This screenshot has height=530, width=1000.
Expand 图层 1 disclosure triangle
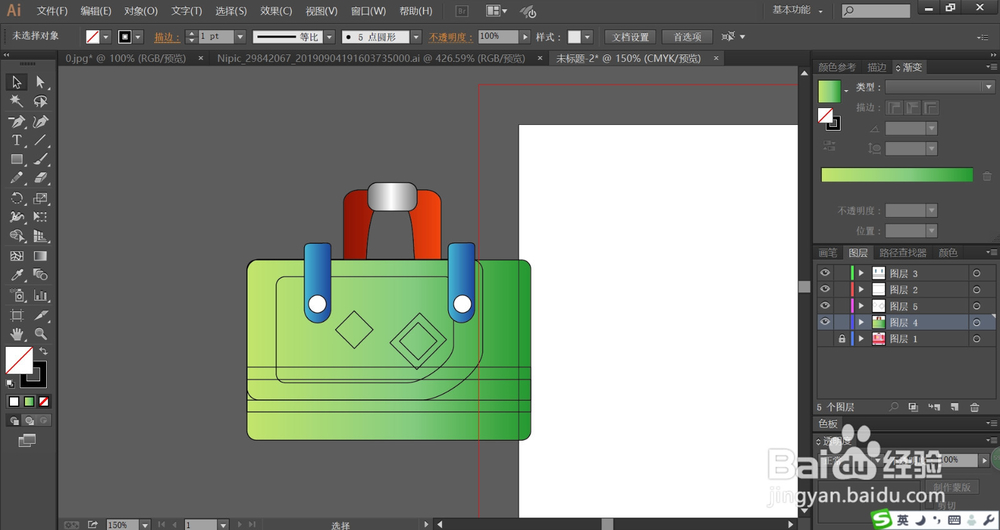[861, 339]
